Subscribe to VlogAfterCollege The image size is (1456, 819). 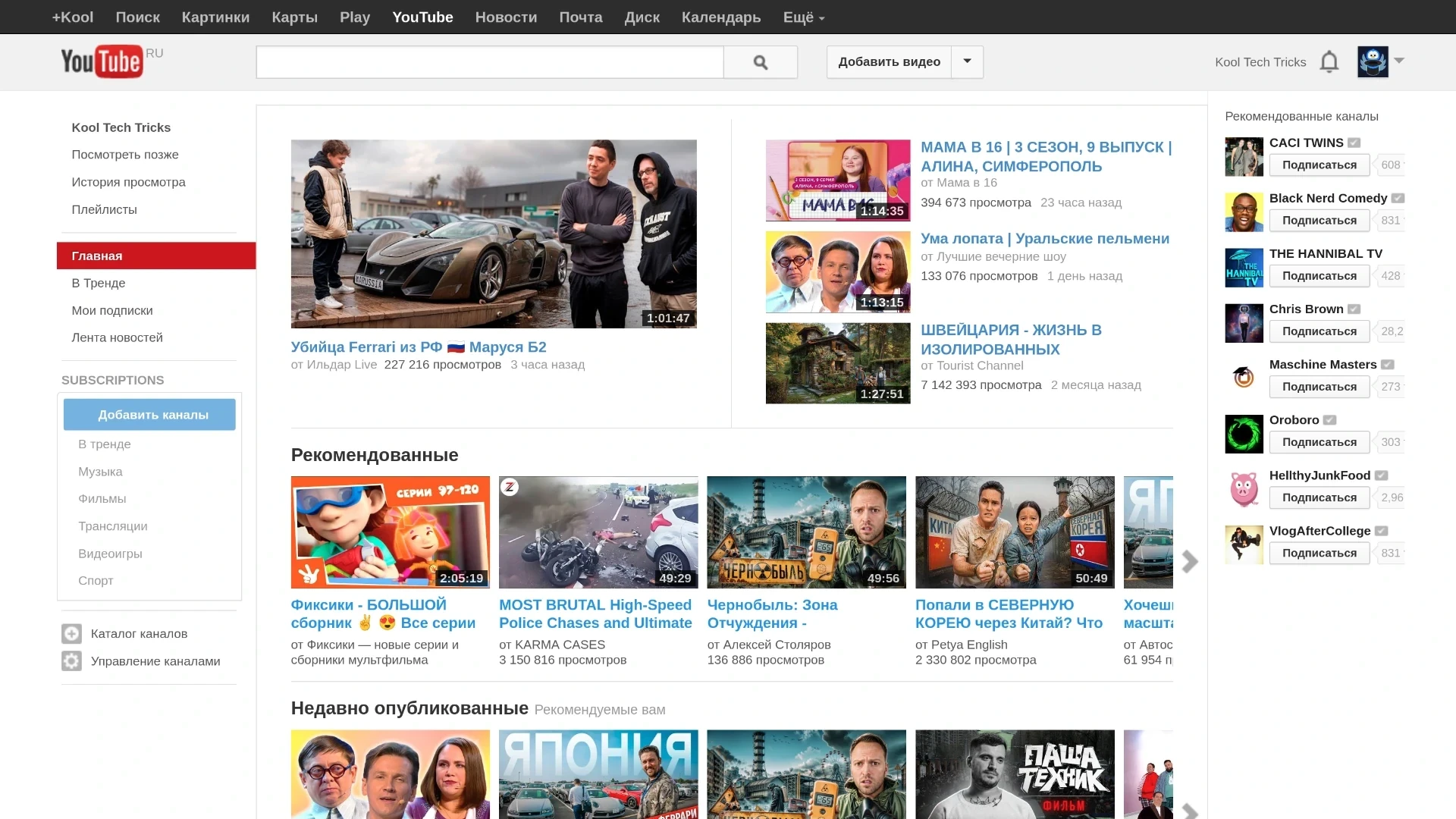tap(1319, 553)
